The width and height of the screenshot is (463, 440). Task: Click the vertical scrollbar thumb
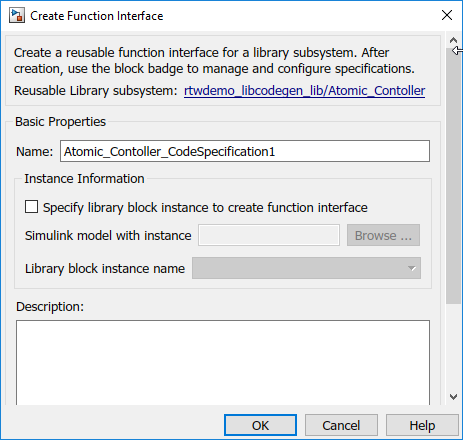[453, 176]
